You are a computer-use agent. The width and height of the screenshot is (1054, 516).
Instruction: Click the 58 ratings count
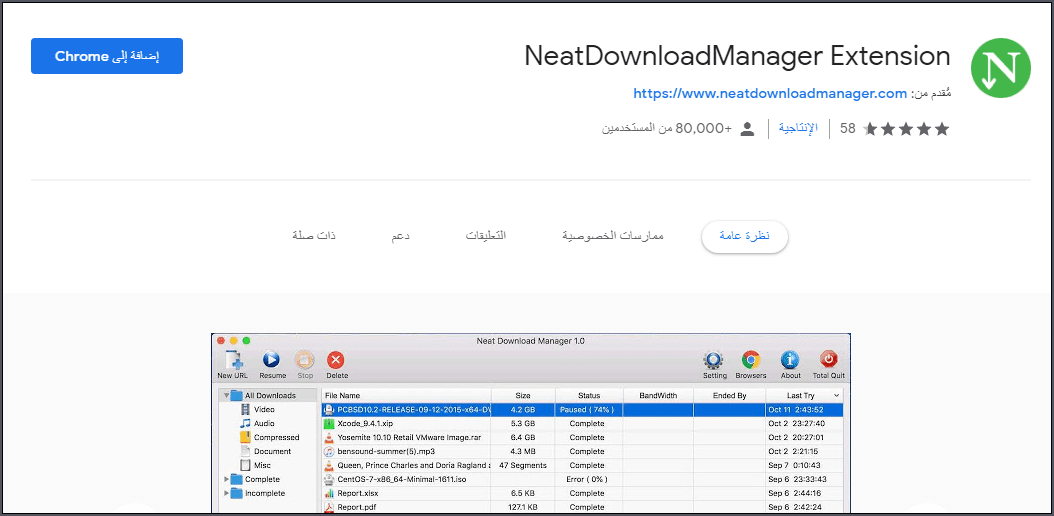click(x=848, y=129)
